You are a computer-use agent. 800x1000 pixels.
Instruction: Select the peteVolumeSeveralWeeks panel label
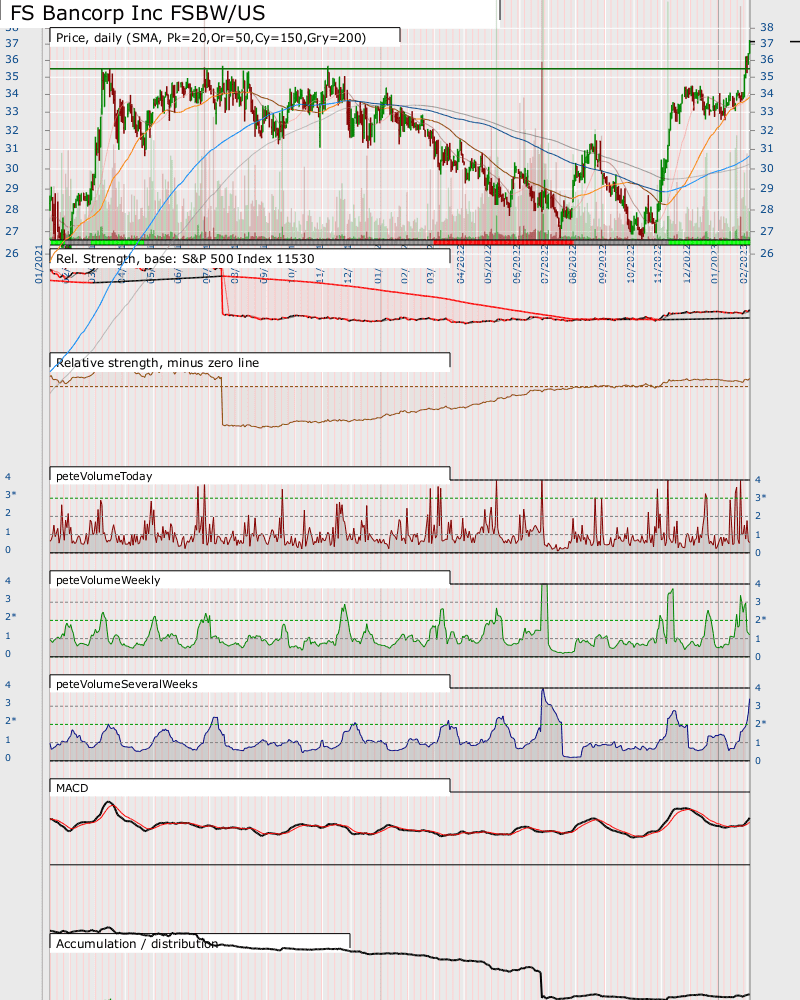(x=127, y=684)
